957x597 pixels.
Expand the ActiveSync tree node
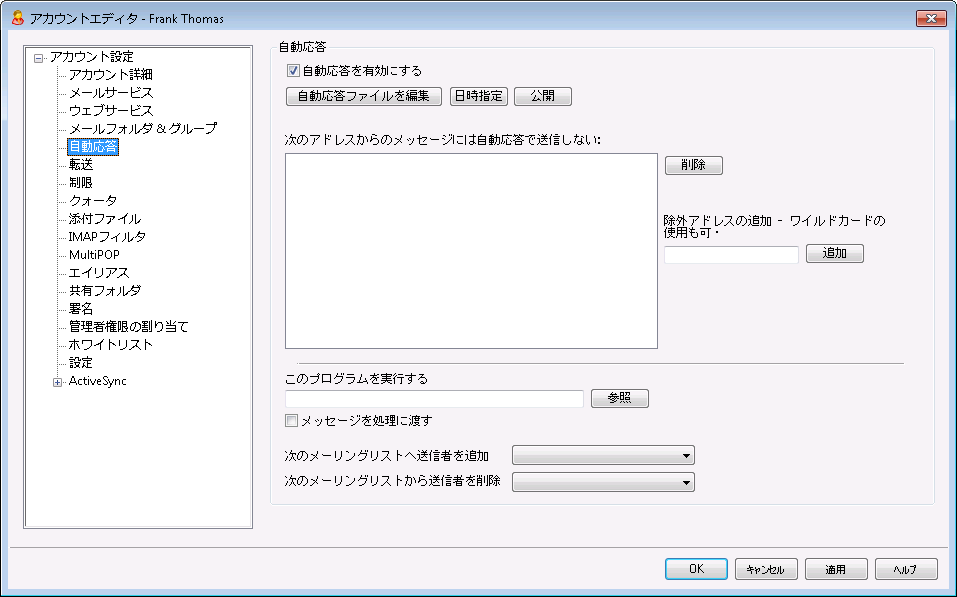coord(57,381)
